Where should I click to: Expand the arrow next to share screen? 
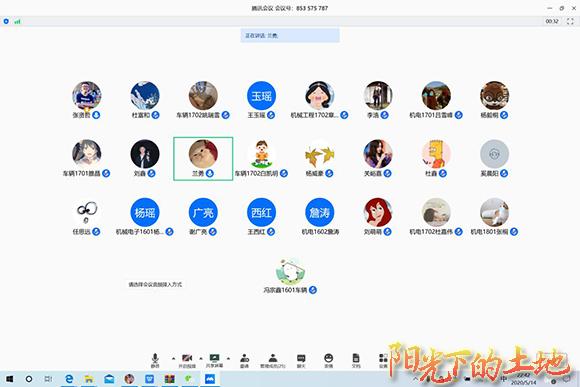228,358
